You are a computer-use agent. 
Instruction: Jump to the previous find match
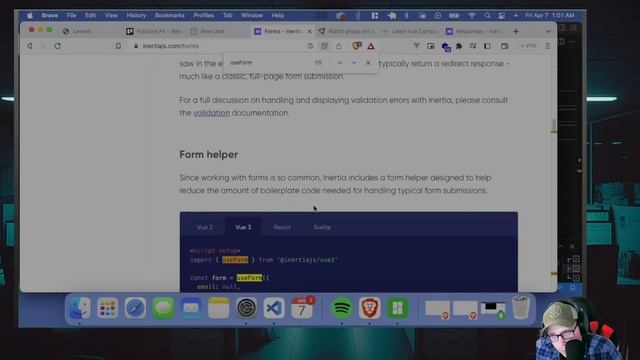pos(340,63)
